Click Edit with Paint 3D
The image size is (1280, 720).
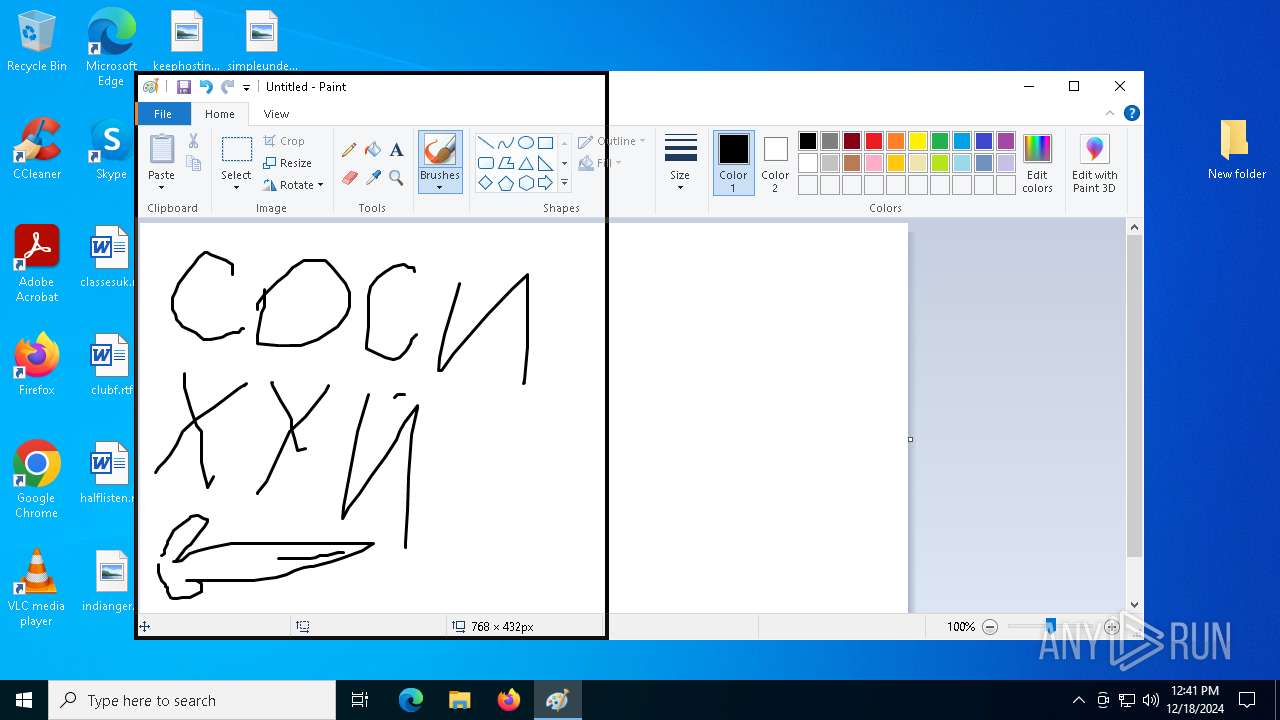[1094, 163]
